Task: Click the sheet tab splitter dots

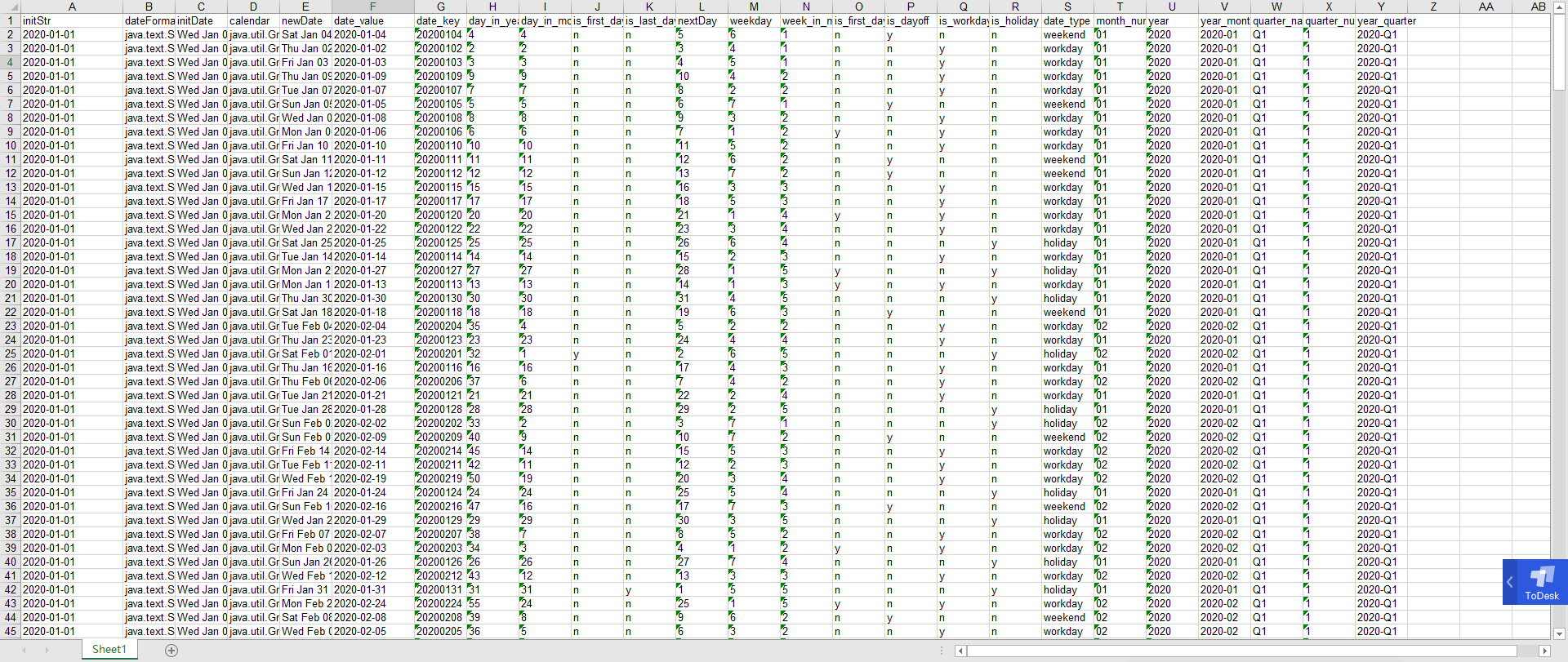Action: (x=941, y=651)
